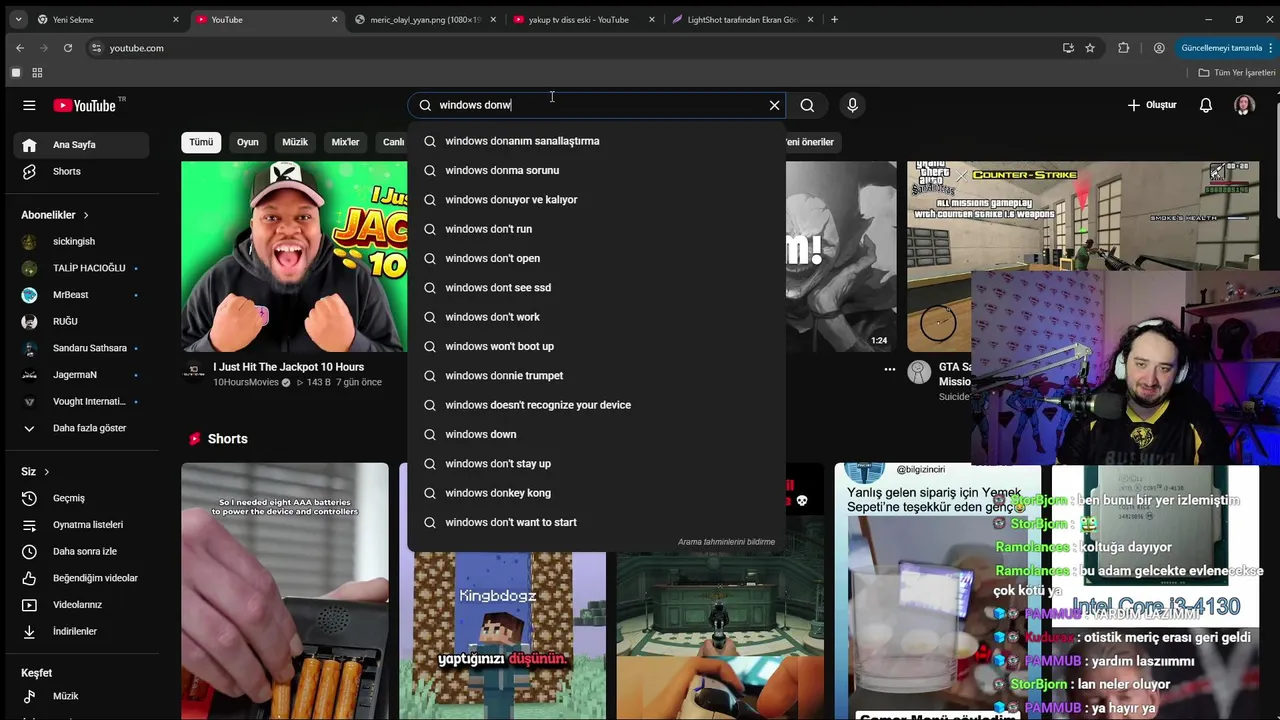The width and height of the screenshot is (1280, 720).
Task: Select suggestion windows don't open
Action: (596, 258)
